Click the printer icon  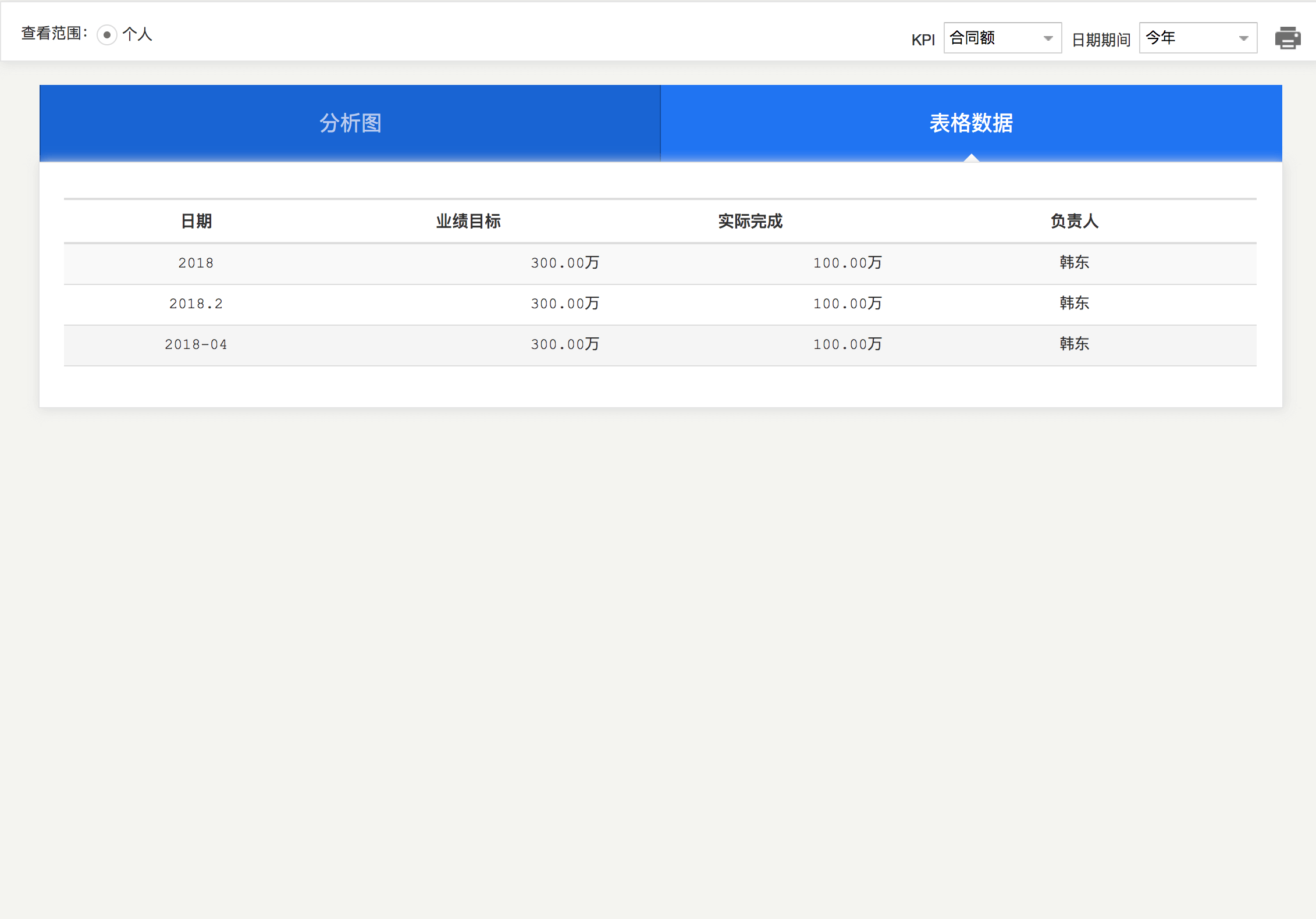pyautogui.click(x=1287, y=38)
